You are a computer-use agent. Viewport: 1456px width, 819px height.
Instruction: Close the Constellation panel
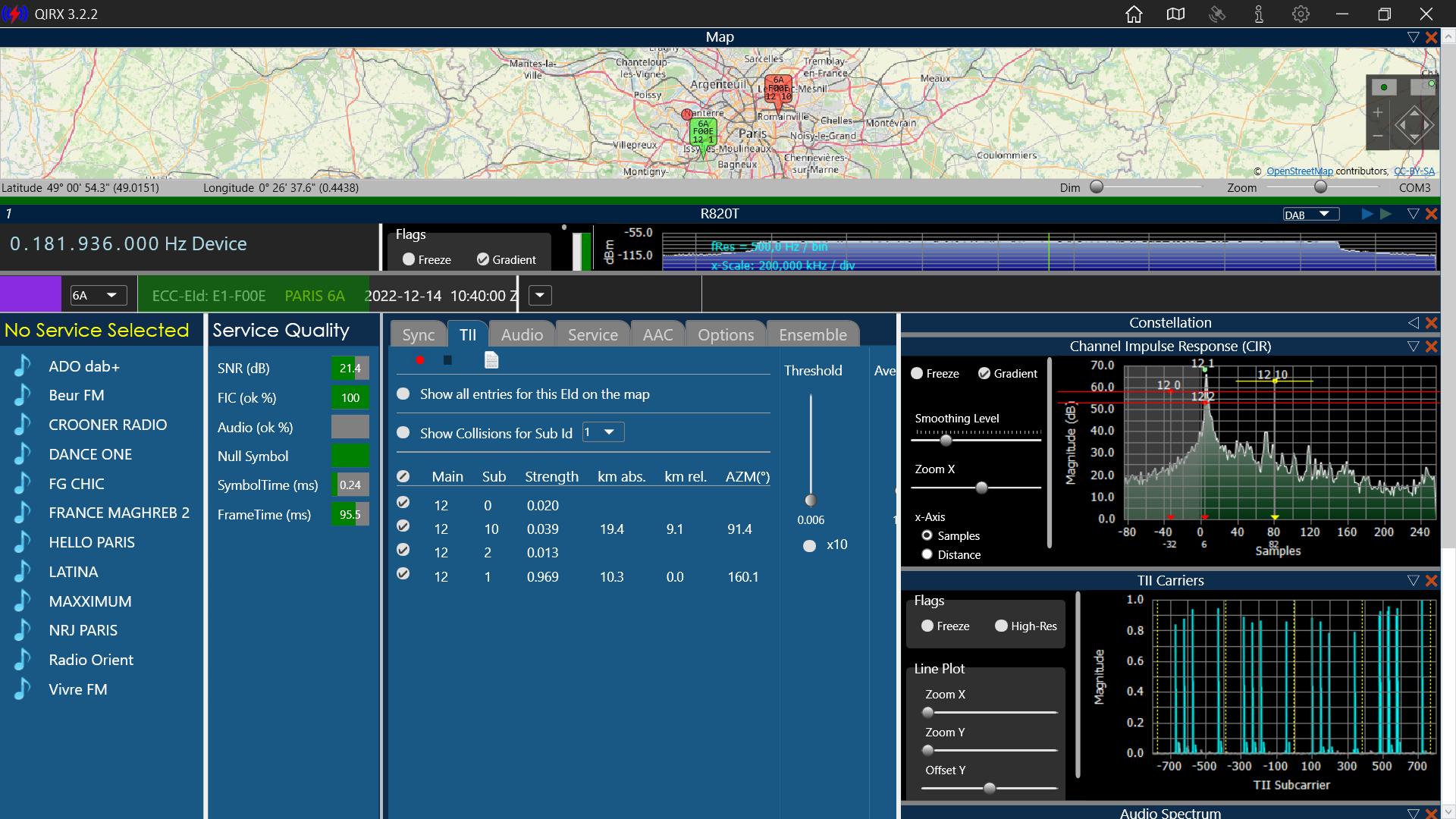tap(1432, 323)
